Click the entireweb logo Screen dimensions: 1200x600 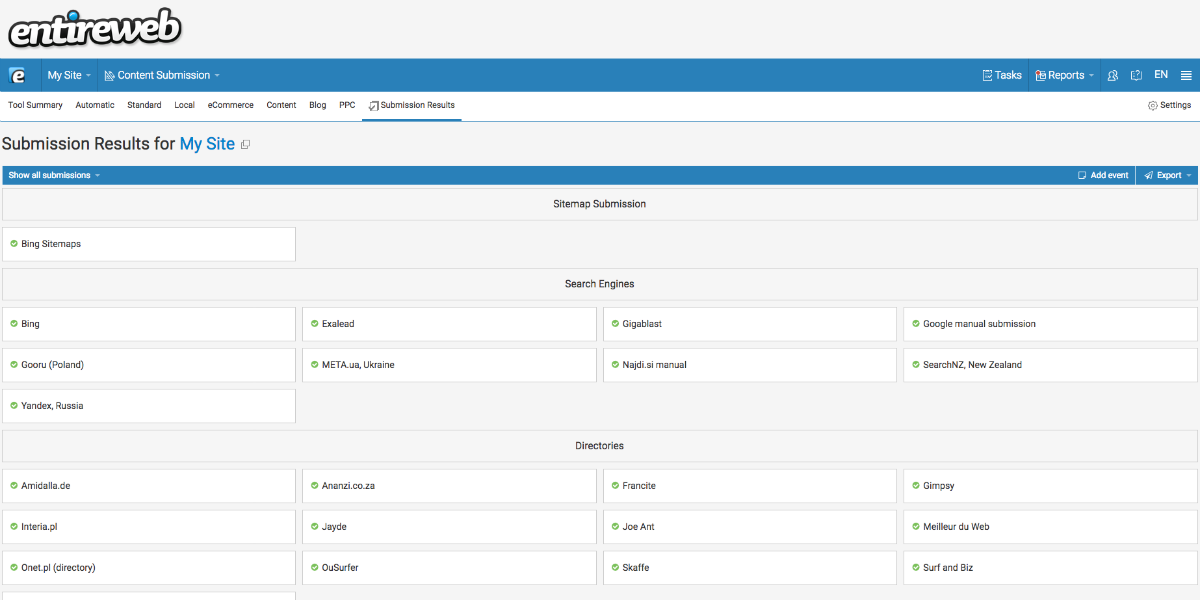point(95,27)
